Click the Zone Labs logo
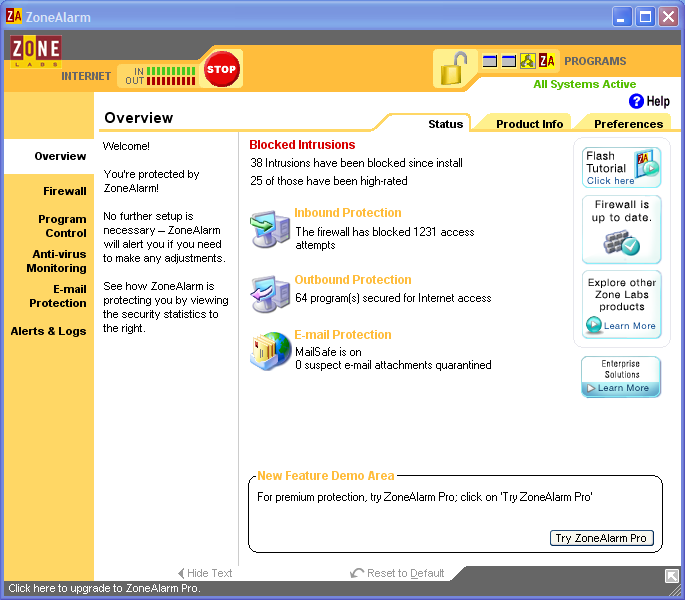Screen dimensions: 685x600 pyautogui.click(x=36, y=51)
